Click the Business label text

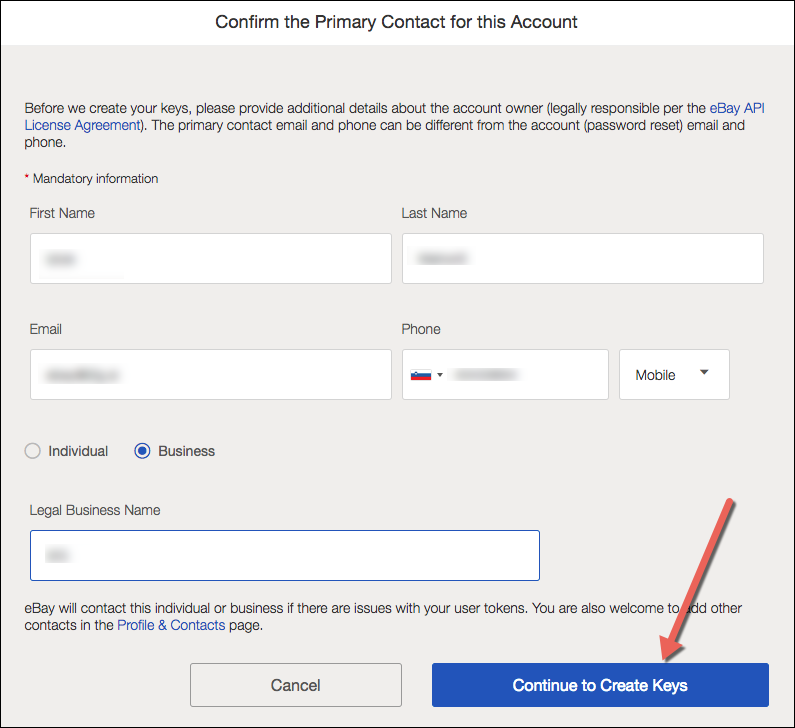187,451
